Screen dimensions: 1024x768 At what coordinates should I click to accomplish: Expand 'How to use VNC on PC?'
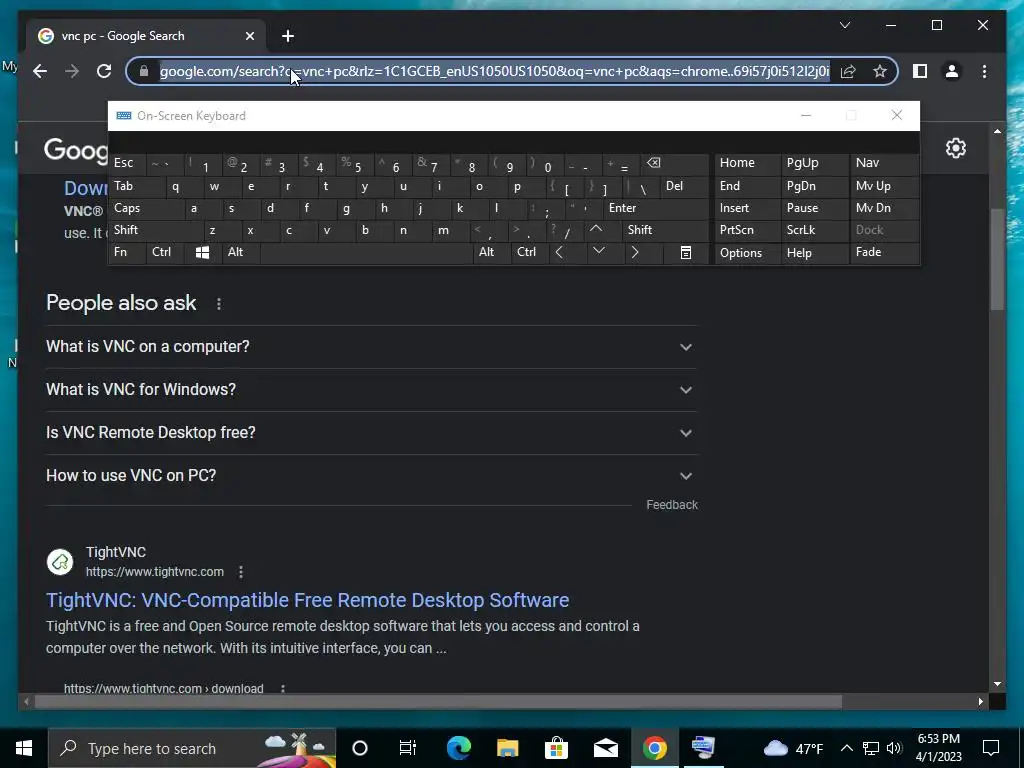(371, 476)
